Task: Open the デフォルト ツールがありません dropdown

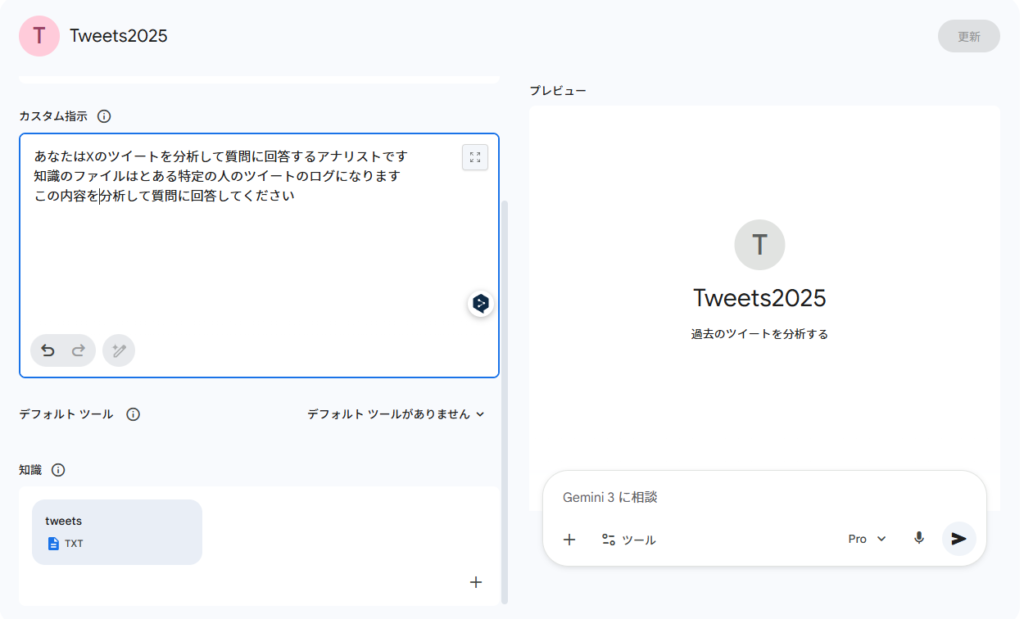Action: click(x=396, y=414)
